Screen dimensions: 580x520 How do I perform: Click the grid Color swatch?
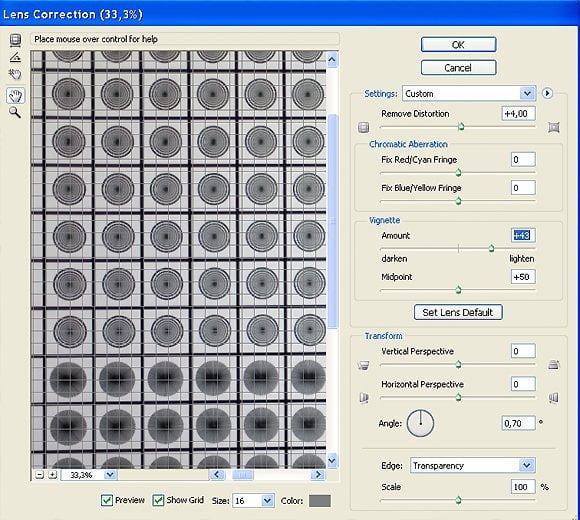[320, 501]
